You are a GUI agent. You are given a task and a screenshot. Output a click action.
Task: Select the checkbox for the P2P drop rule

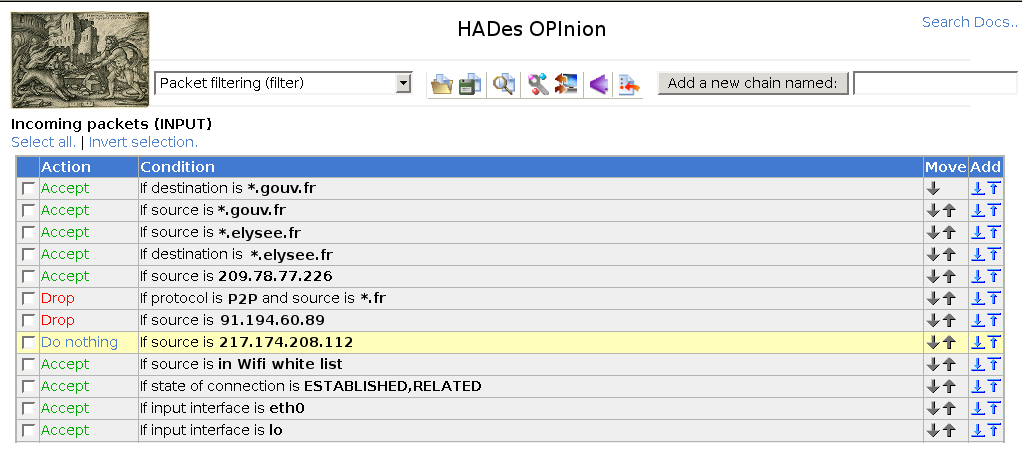[x=28, y=299]
